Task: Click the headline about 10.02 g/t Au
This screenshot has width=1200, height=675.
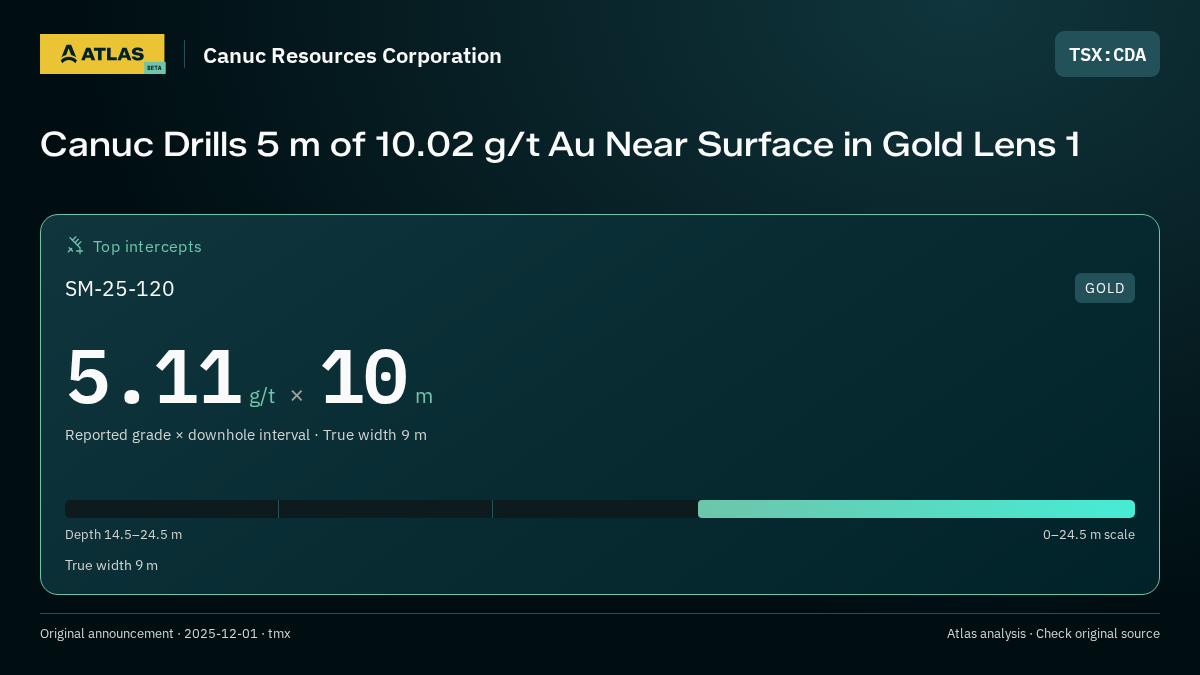Action: (x=560, y=145)
